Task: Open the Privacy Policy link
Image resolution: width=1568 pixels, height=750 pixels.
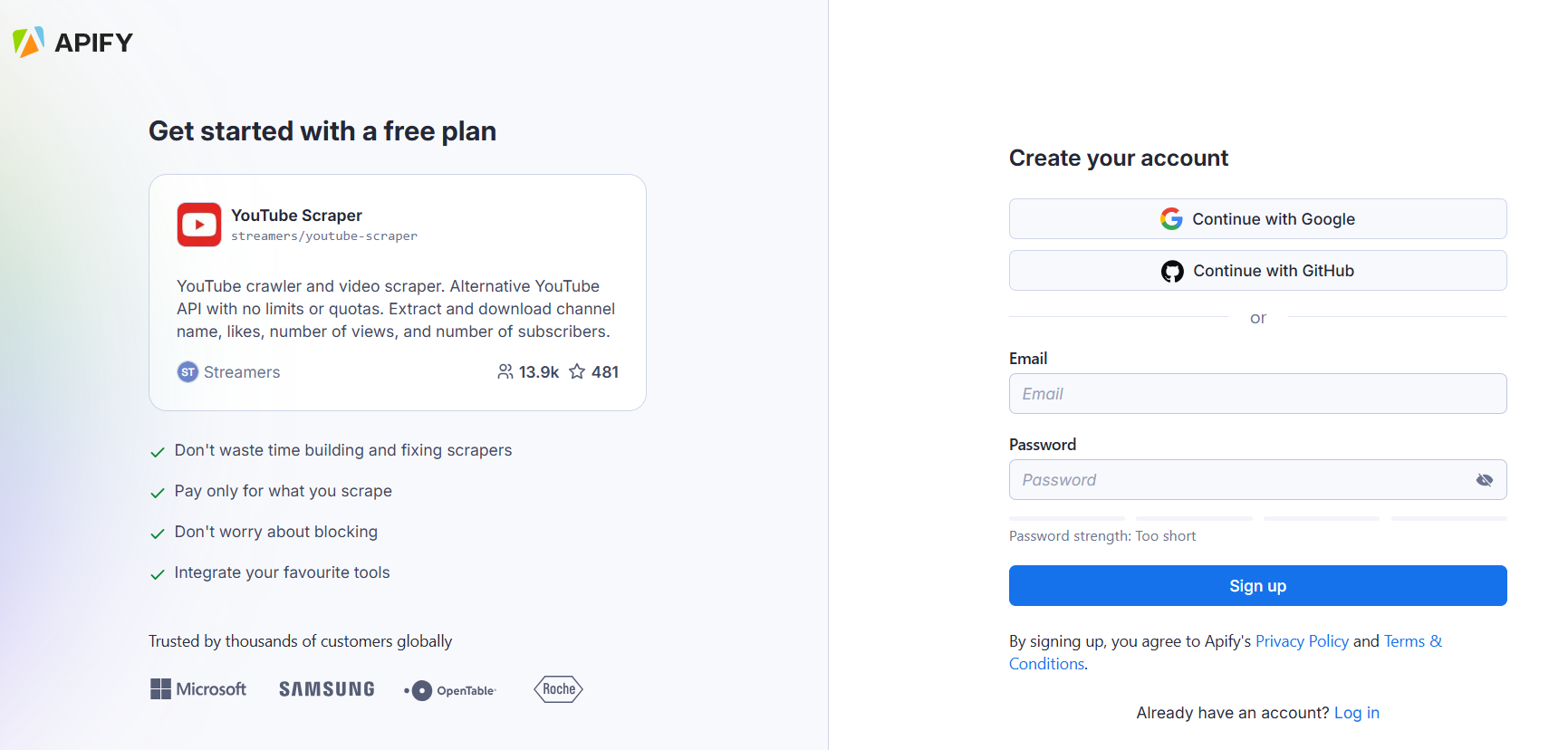Action: coord(1302,640)
